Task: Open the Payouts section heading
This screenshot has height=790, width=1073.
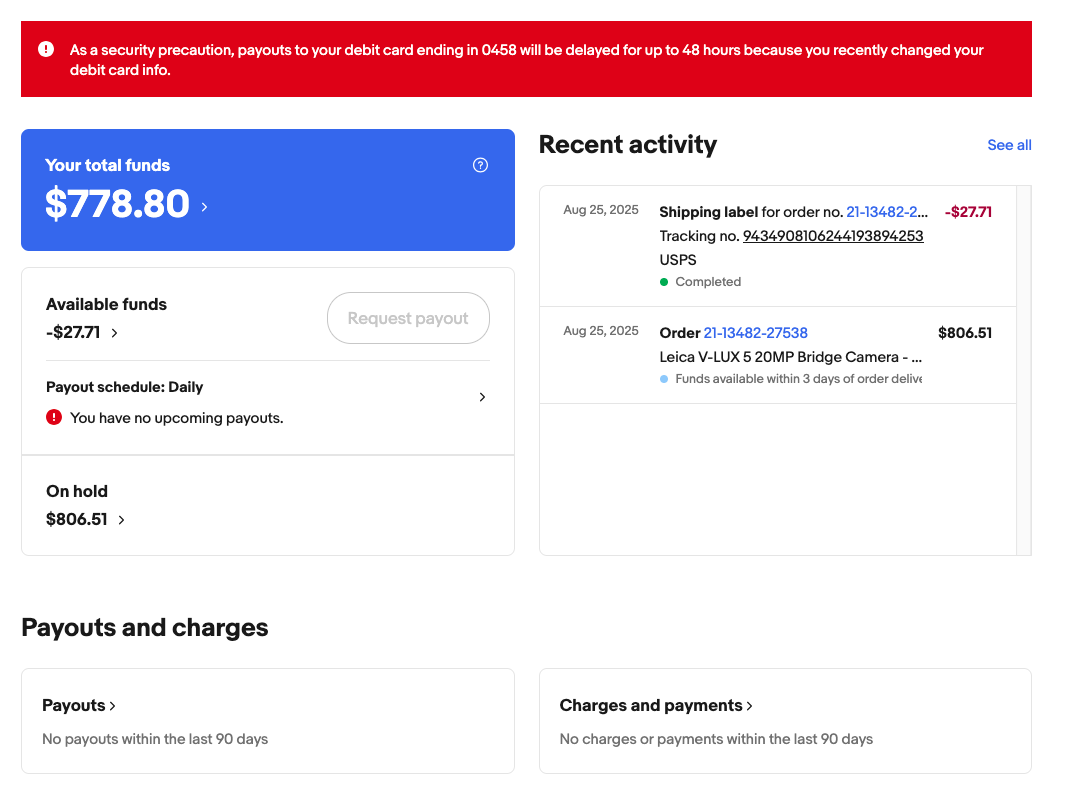Action: coord(78,705)
